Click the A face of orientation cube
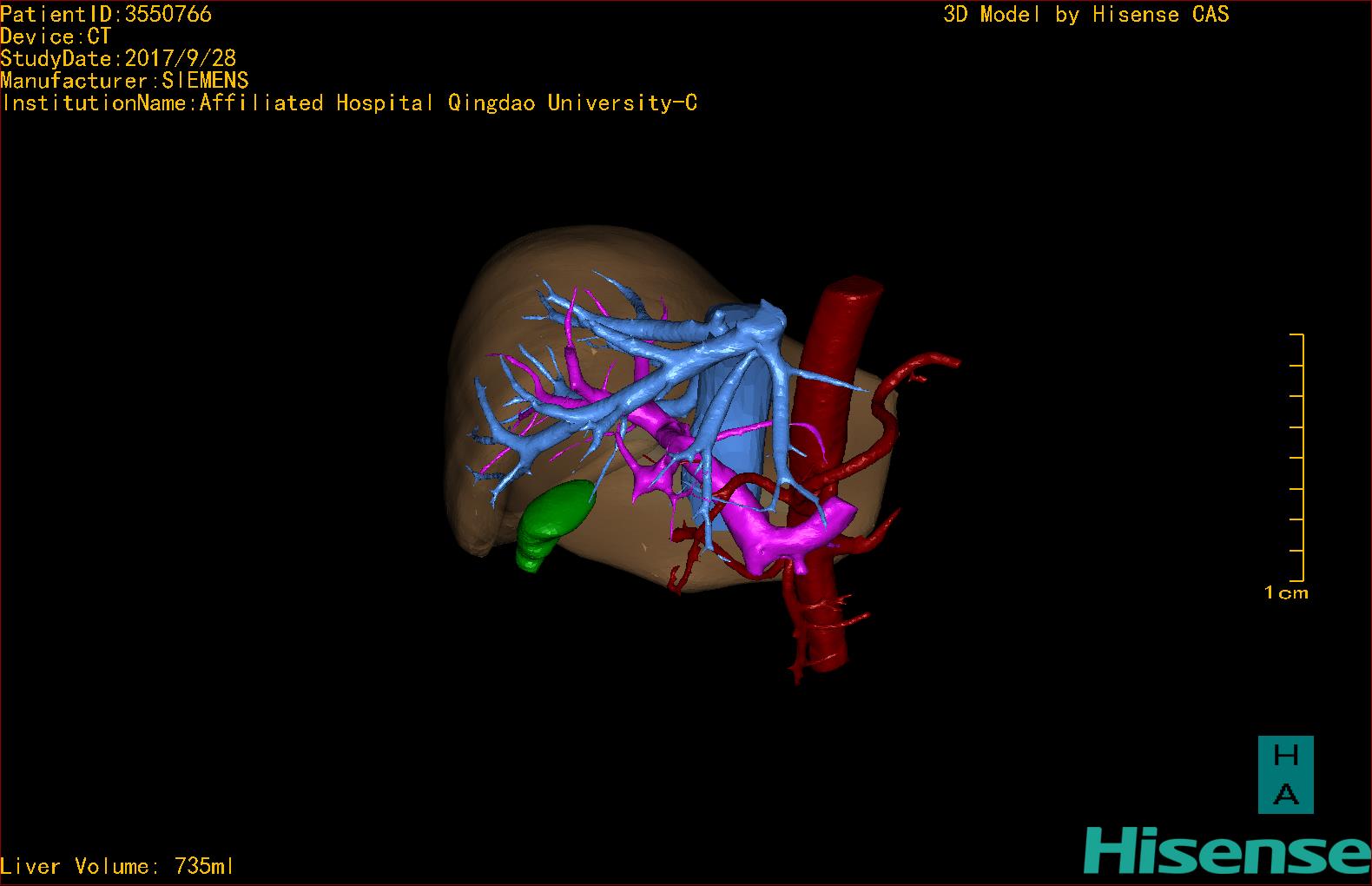The width and height of the screenshot is (1372, 886). click(1286, 795)
